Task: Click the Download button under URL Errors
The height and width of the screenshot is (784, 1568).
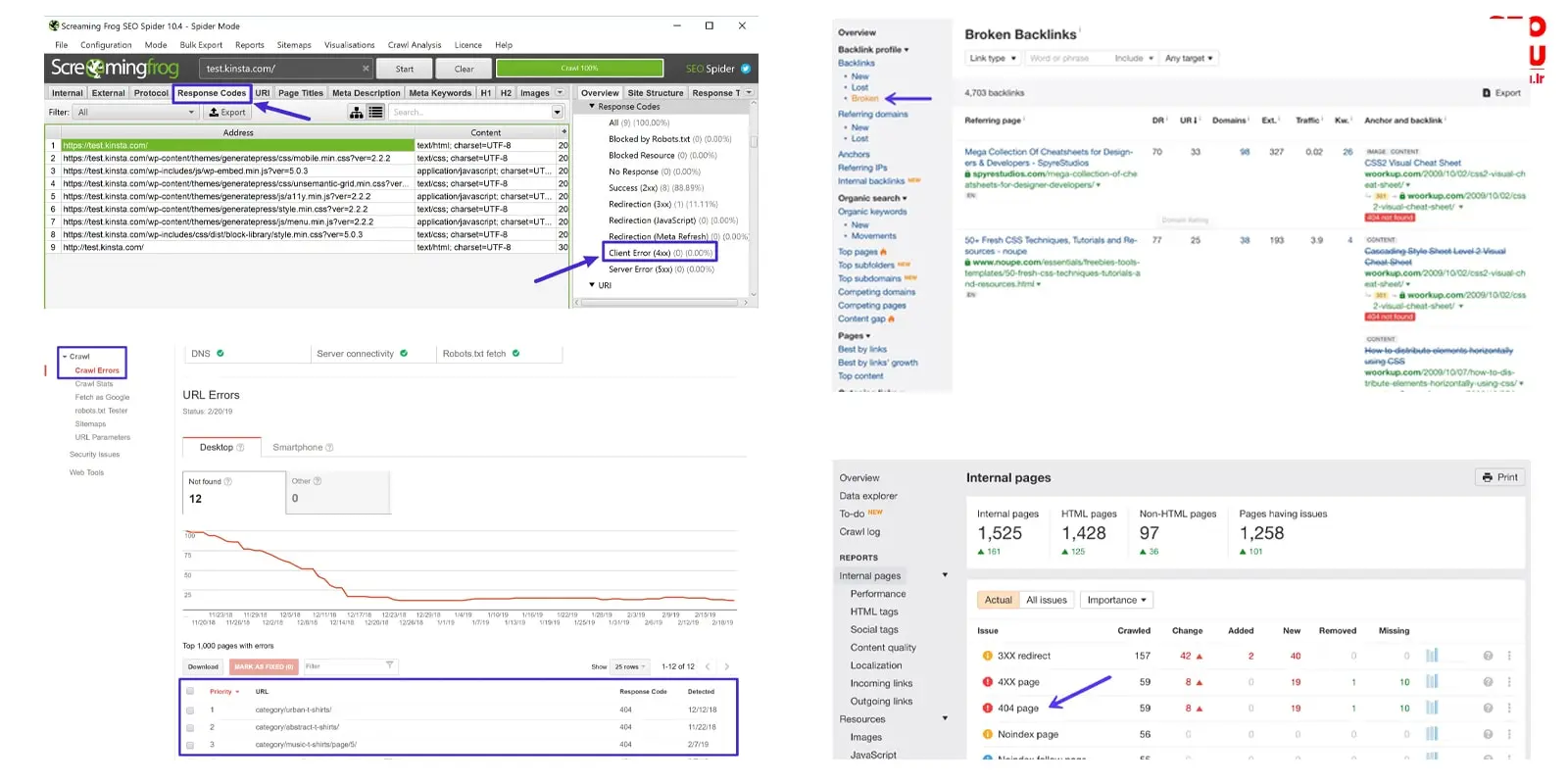Action: pyautogui.click(x=203, y=666)
